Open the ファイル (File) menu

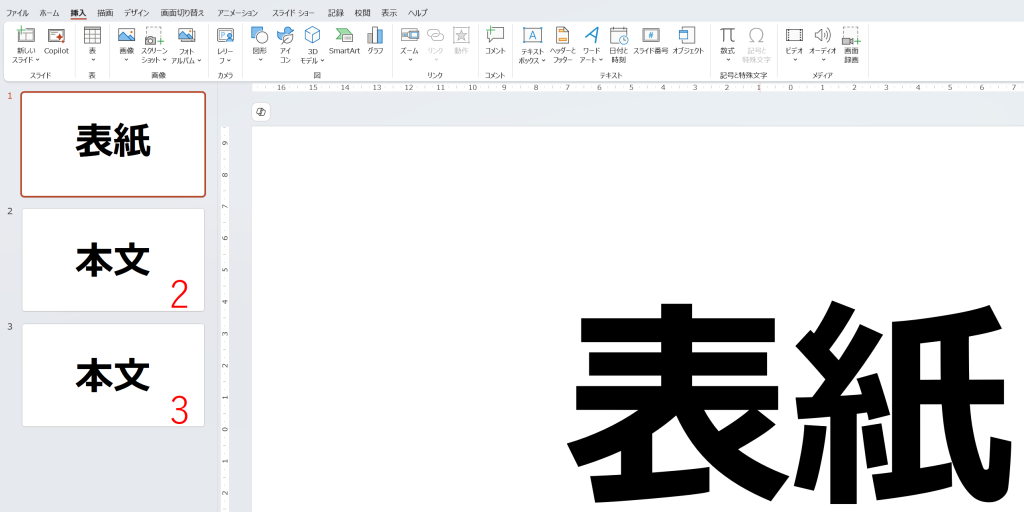[x=18, y=13]
